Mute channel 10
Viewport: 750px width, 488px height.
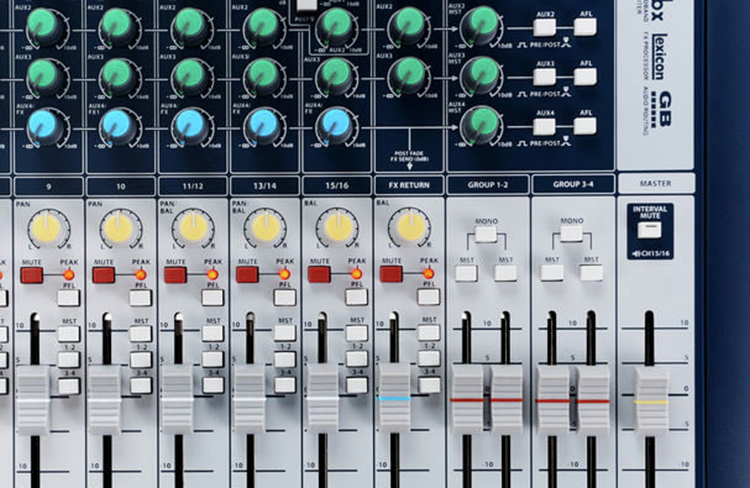(x=103, y=275)
